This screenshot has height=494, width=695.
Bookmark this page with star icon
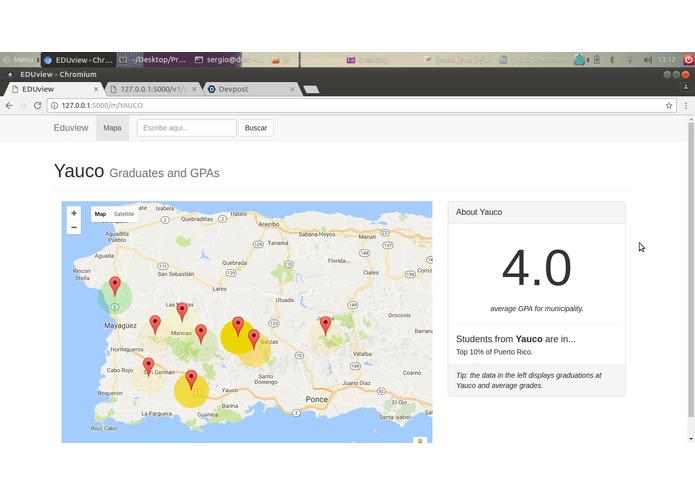(669, 105)
